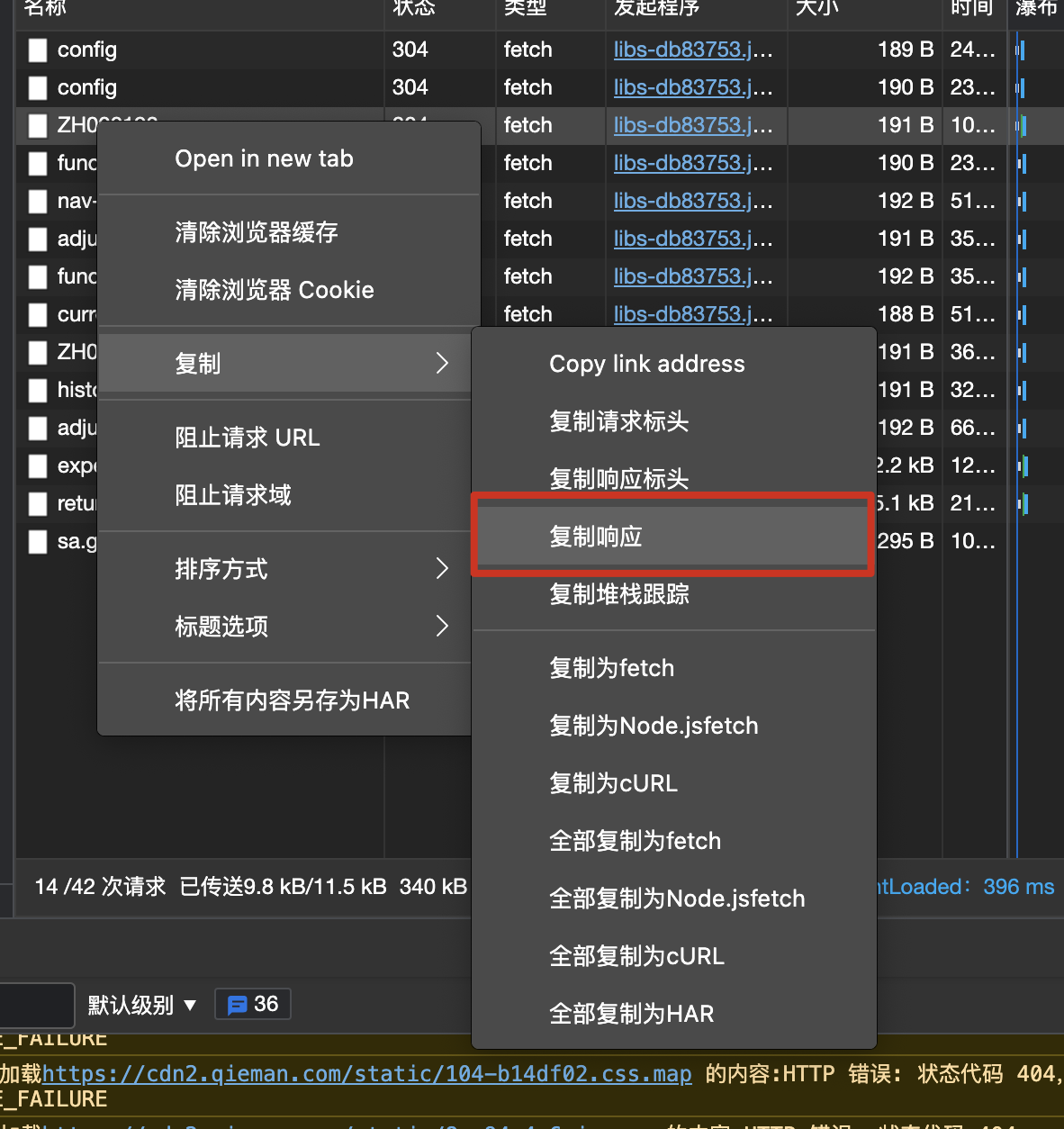Check the checkbox next to the sa.g request
This screenshot has height=1129, width=1064.
(37, 541)
